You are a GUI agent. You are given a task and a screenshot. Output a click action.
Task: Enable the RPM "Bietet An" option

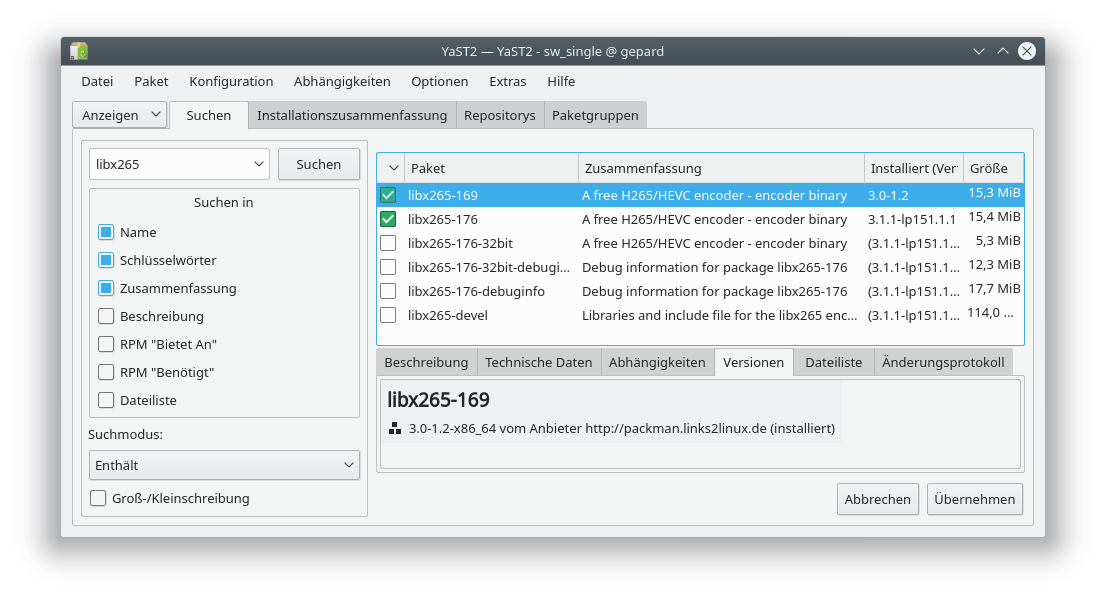pyautogui.click(x=106, y=344)
